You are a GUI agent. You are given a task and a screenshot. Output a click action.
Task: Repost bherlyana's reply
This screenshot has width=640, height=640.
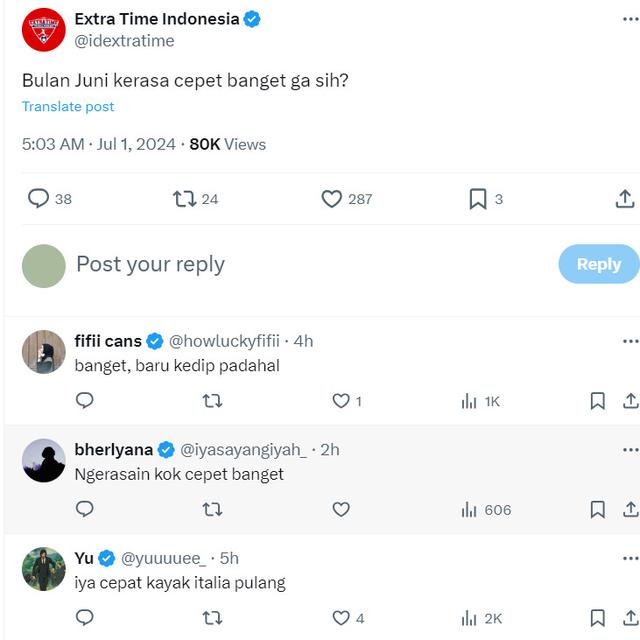click(x=212, y=510)
